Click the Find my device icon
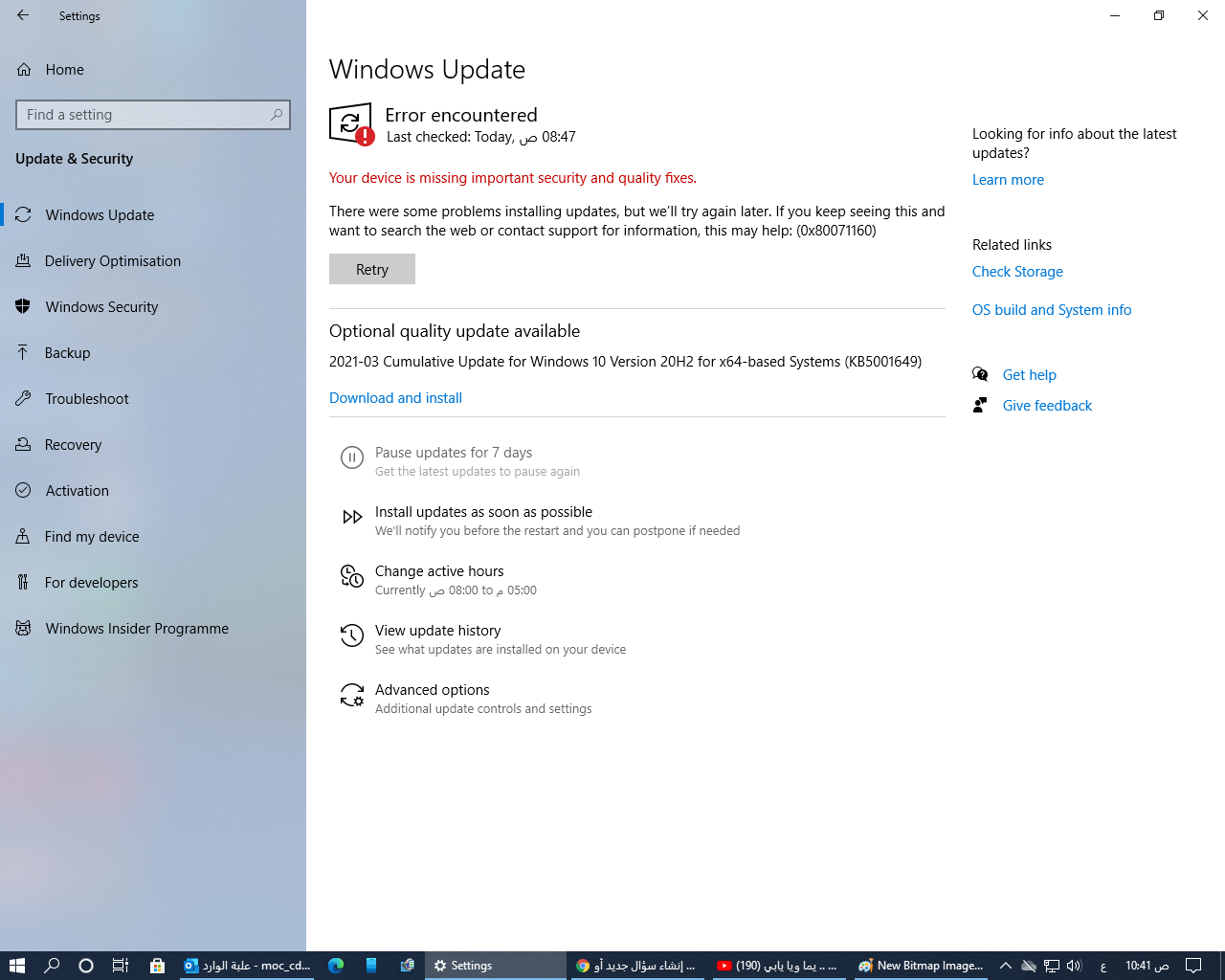 [23, 536]
